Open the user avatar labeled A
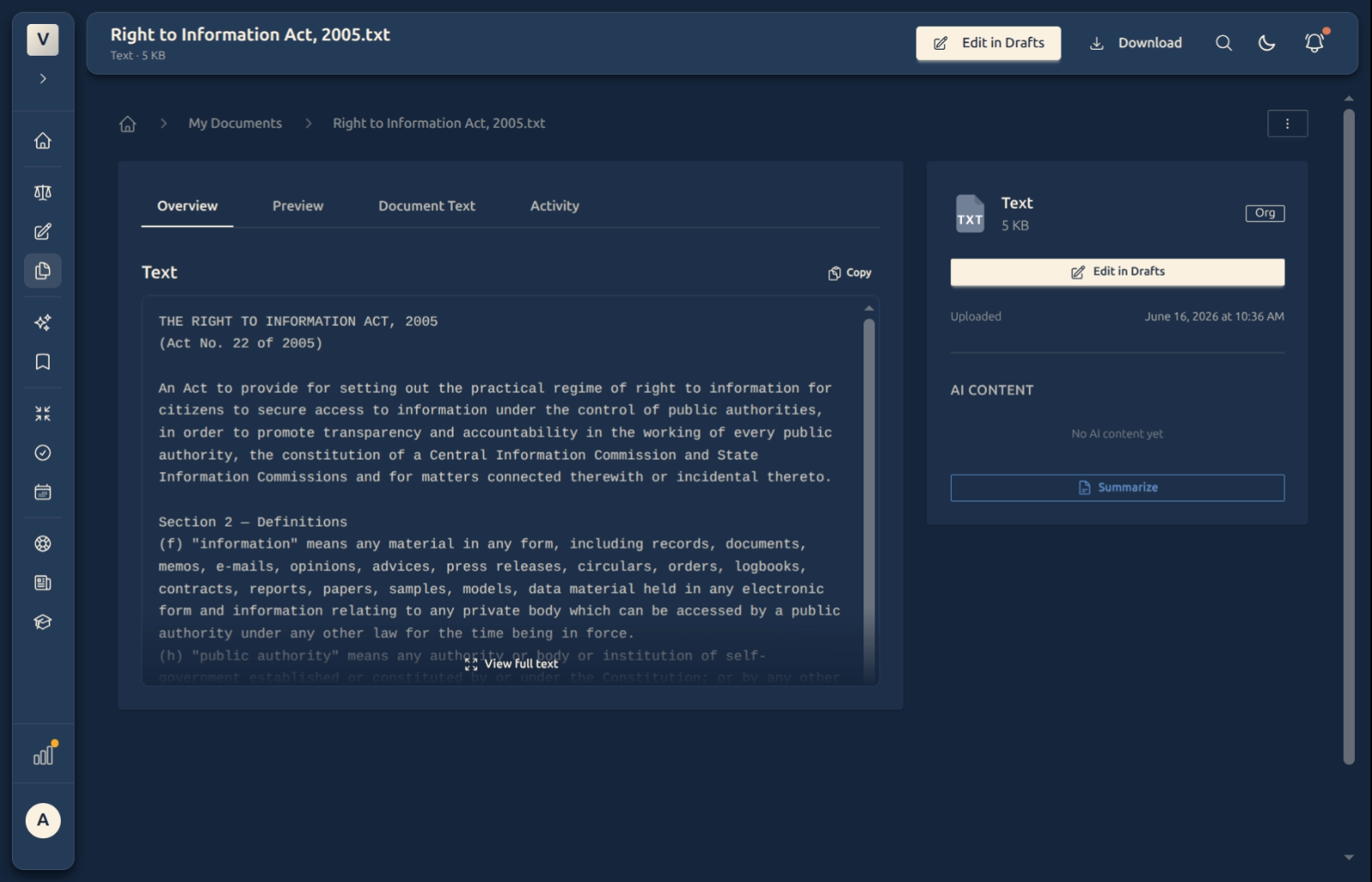Screen dimensions: 1372x882 pos(43,820)
